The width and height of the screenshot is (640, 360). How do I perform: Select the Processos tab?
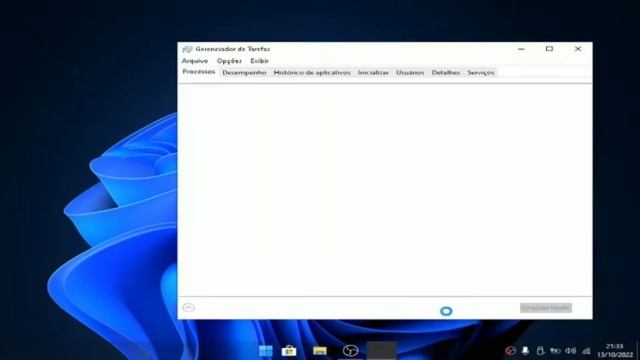(x=199, y=72)
